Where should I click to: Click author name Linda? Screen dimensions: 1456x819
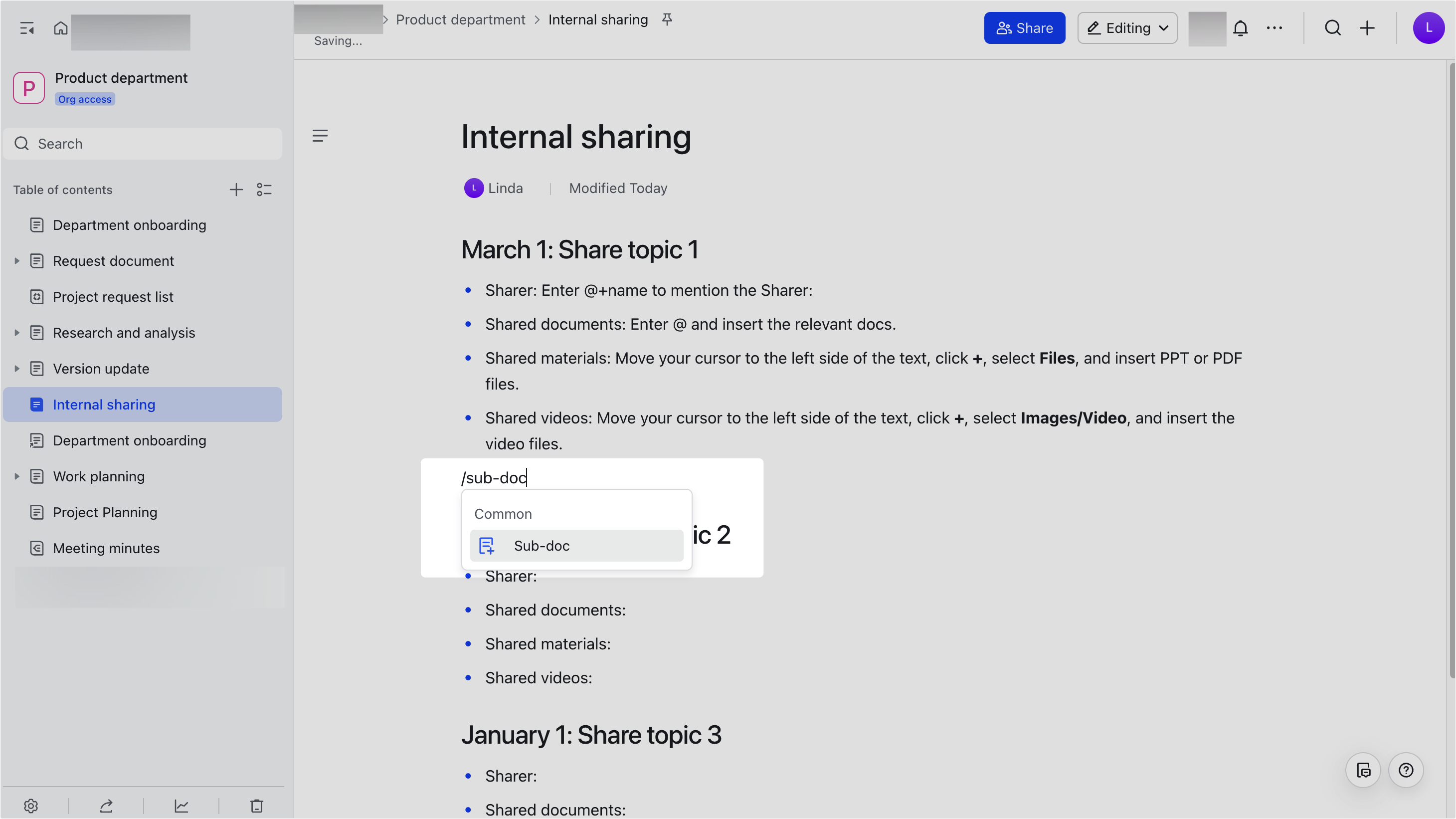(505, 188)
